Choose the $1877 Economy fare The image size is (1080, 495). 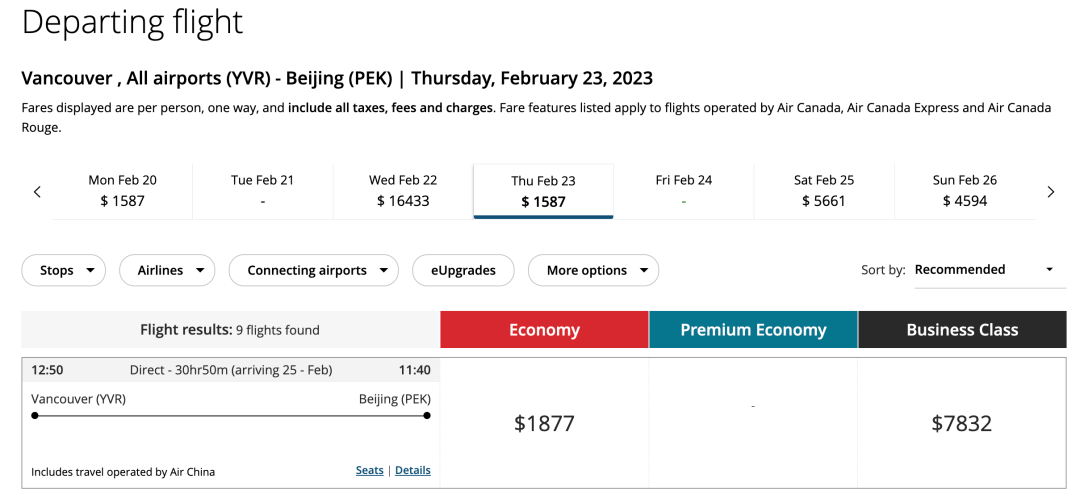(x=544, y=423)
